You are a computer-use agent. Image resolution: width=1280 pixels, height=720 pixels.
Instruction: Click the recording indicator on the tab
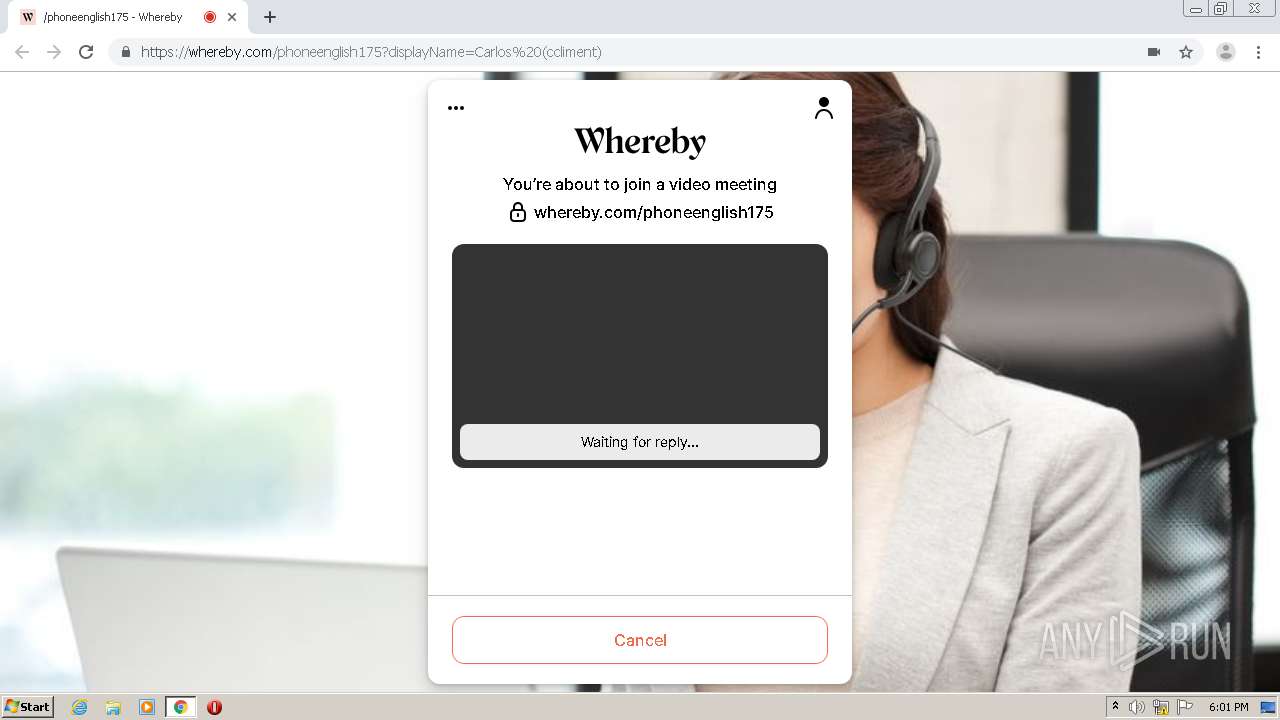tap(210, 17)
